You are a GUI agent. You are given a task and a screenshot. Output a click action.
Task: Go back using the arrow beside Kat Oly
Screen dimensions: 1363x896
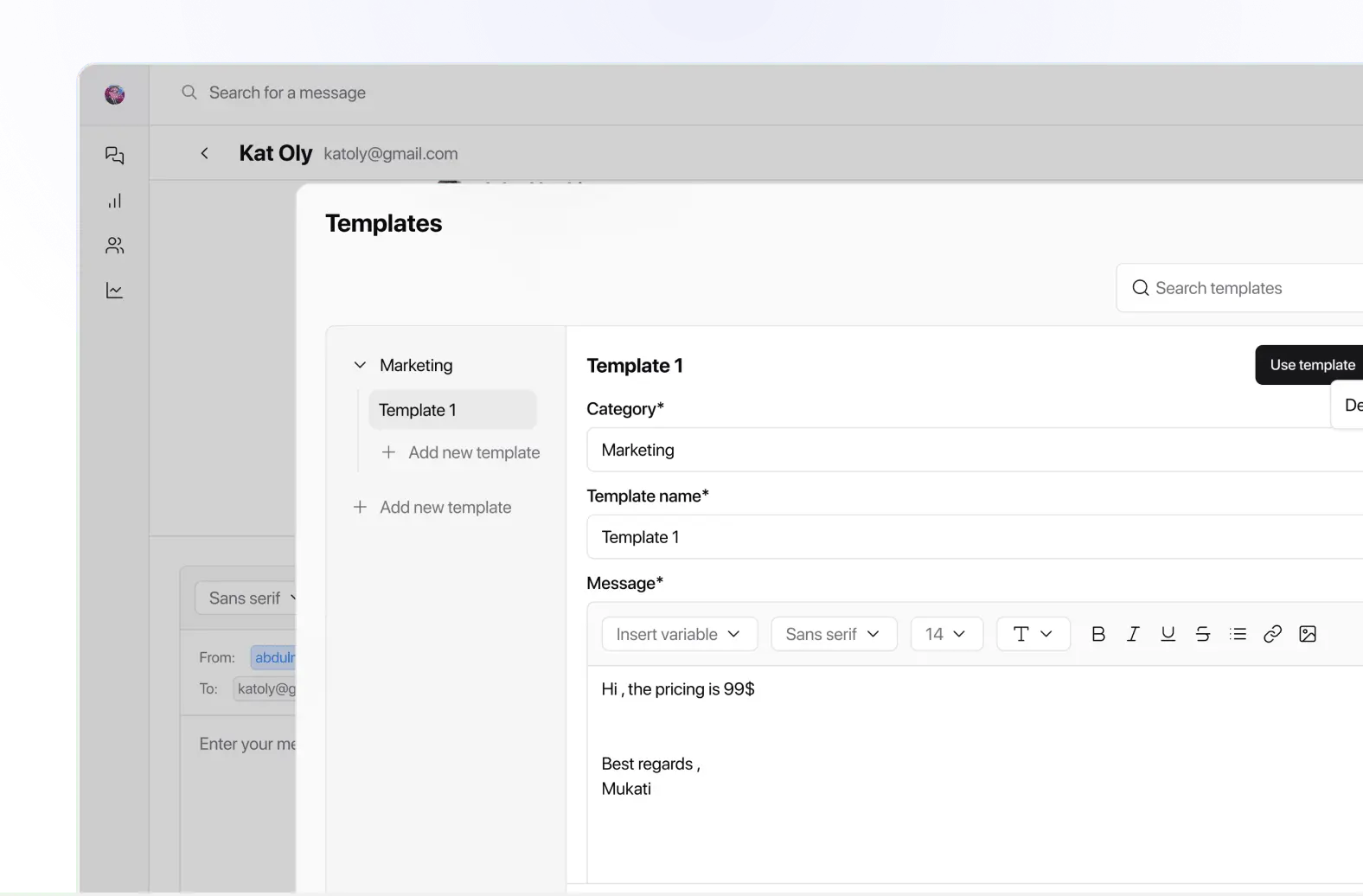pos(205,153)
